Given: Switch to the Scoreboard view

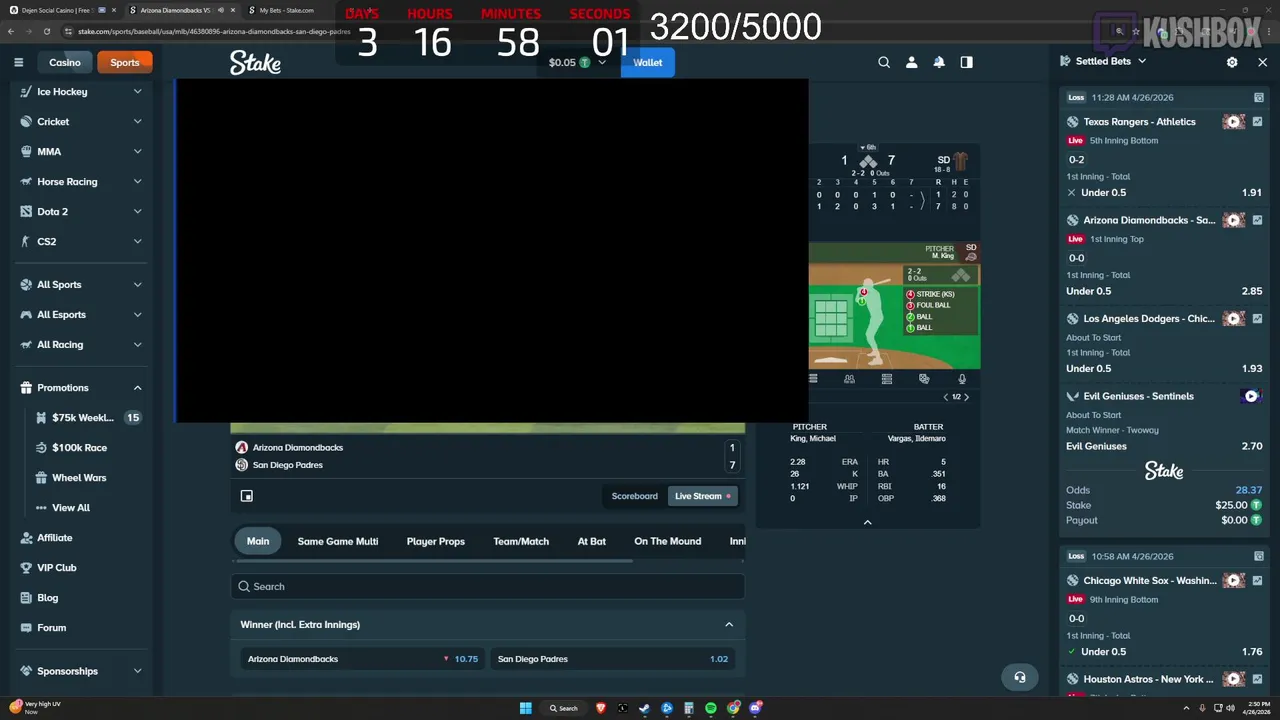Looking at the screenshot, I should click(x=635, y=496).
